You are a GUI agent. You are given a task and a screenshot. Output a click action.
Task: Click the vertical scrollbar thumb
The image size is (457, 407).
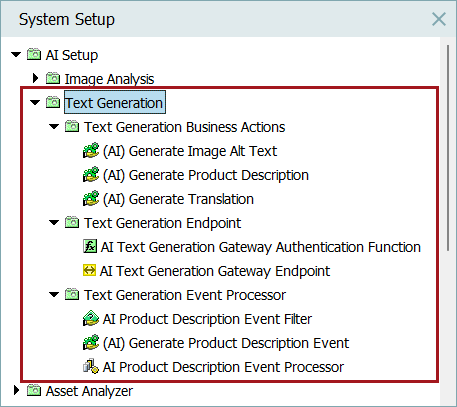[448, 148]
